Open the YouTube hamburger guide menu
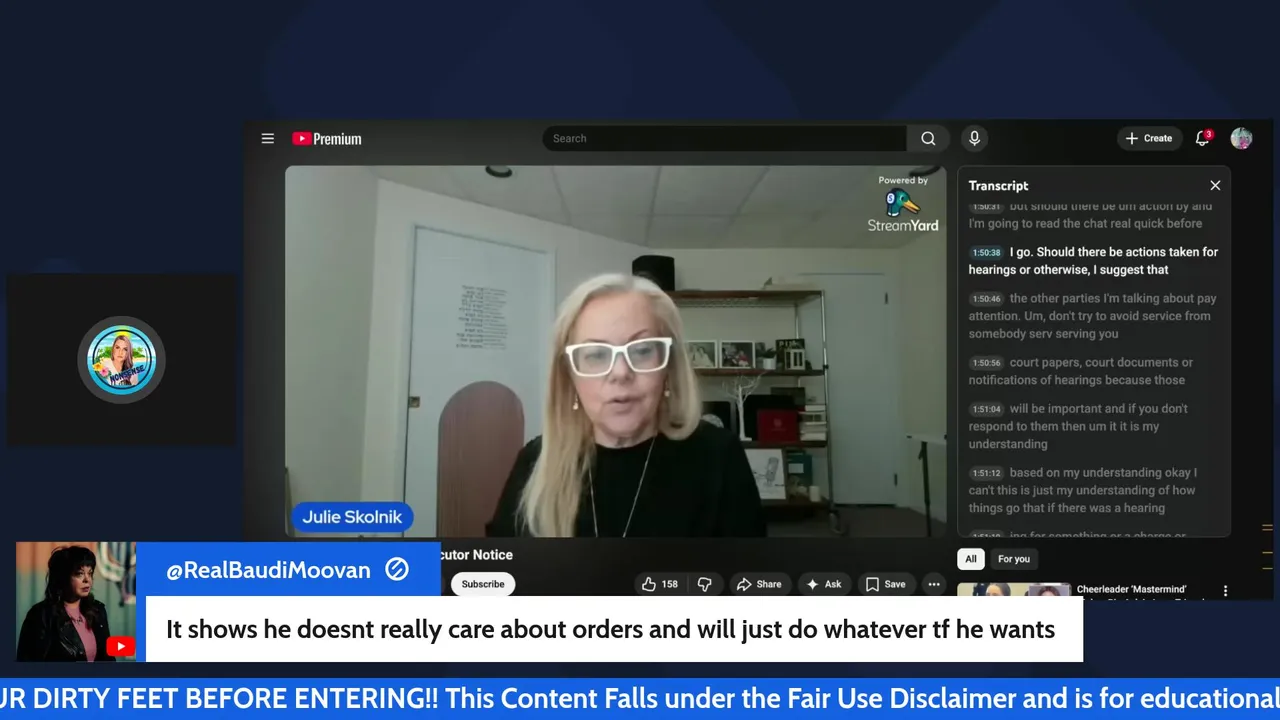Image resolution: width=1280 pixels, height=720 pixels. pos(268,139)
